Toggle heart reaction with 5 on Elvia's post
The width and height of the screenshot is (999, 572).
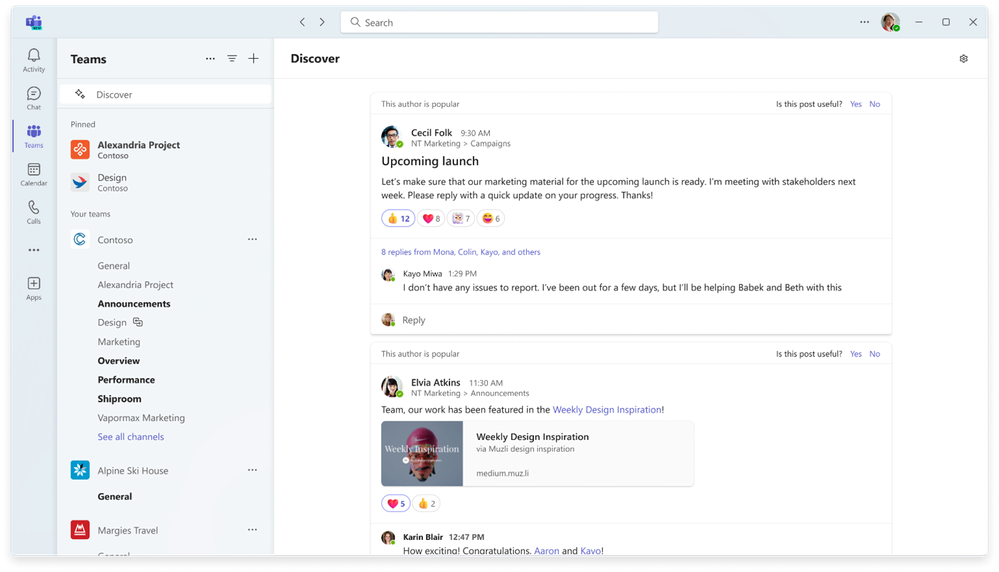click(x=396, y=503)
